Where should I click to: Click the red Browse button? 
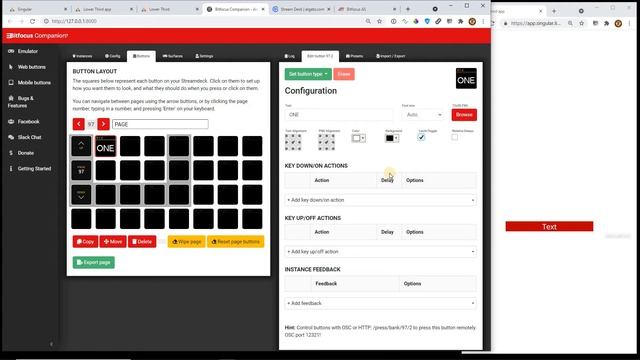click(464, 115)
